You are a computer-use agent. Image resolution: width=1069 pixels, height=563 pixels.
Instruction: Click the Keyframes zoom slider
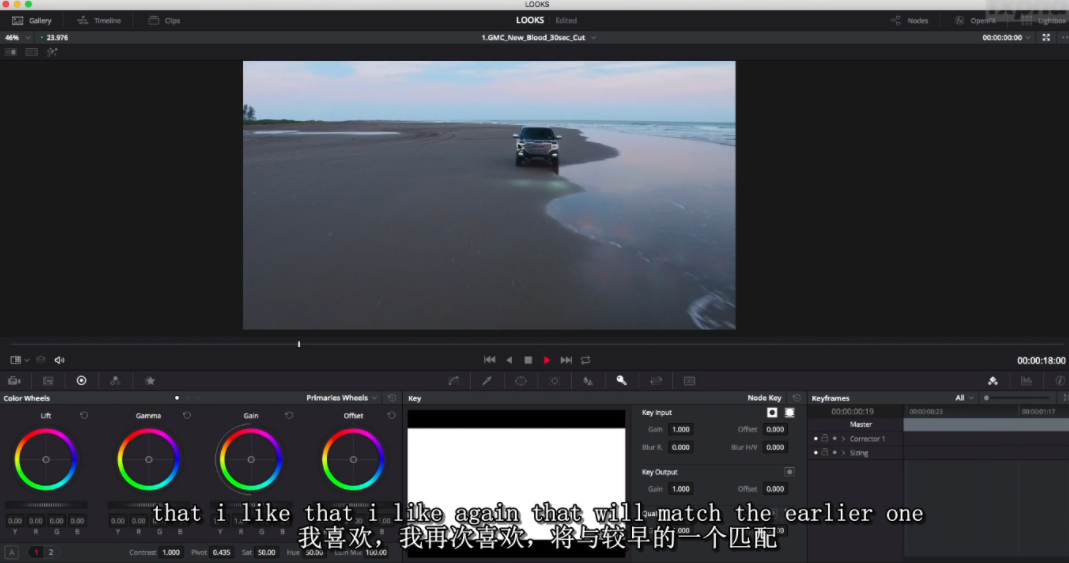click(x=1016, y=398)
